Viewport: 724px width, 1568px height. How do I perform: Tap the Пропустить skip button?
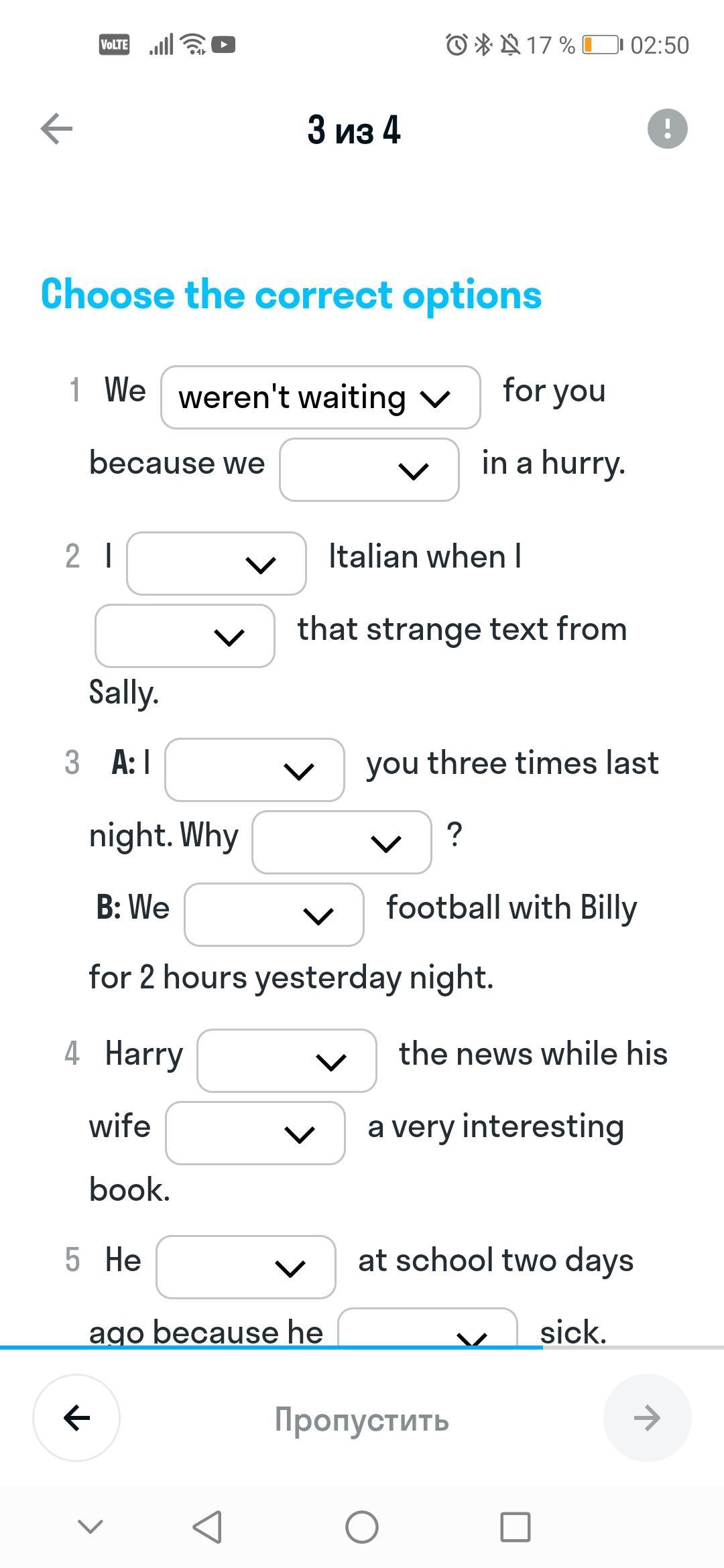click(362, 1419)
